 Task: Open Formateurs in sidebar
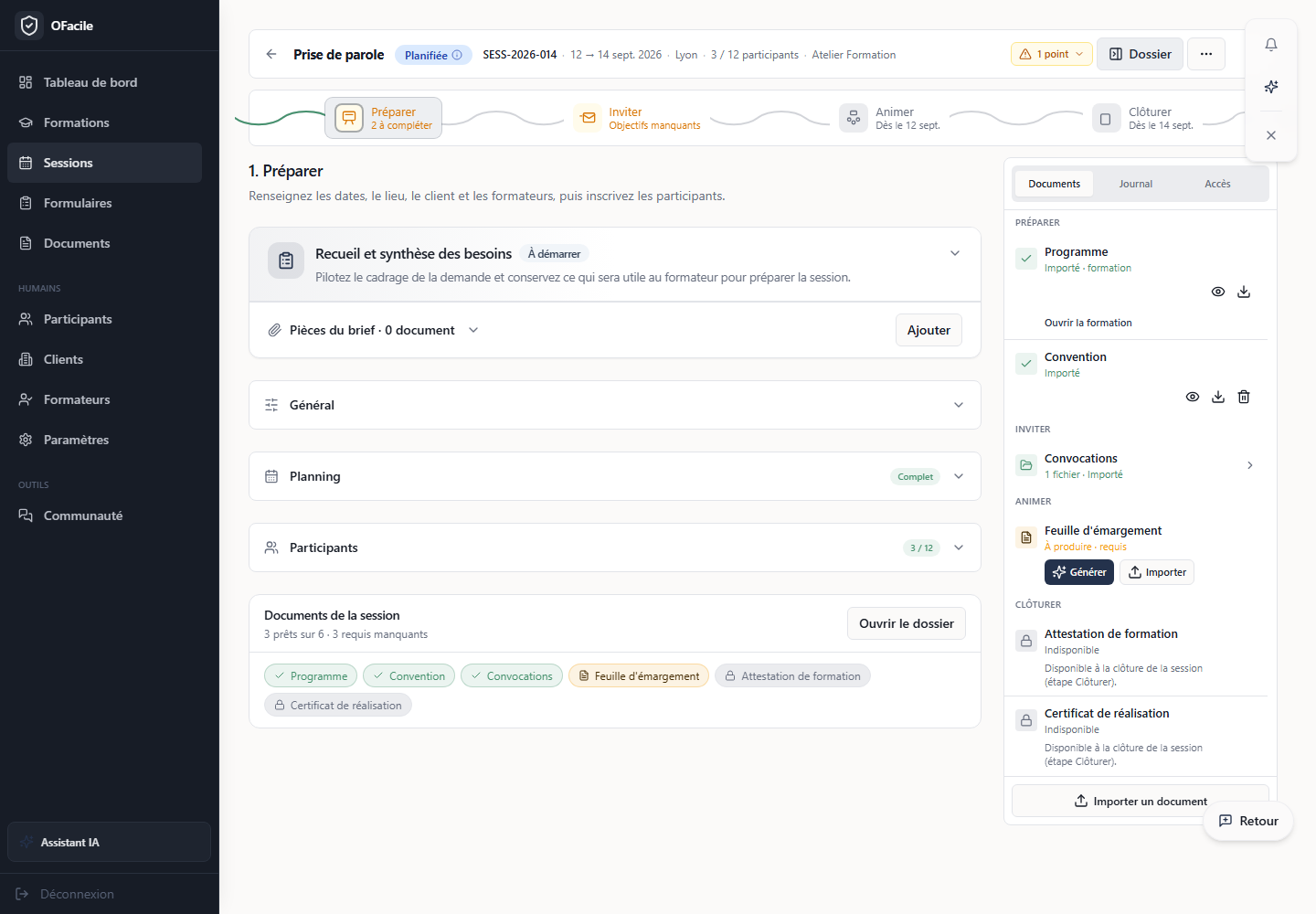pos(104,399)
